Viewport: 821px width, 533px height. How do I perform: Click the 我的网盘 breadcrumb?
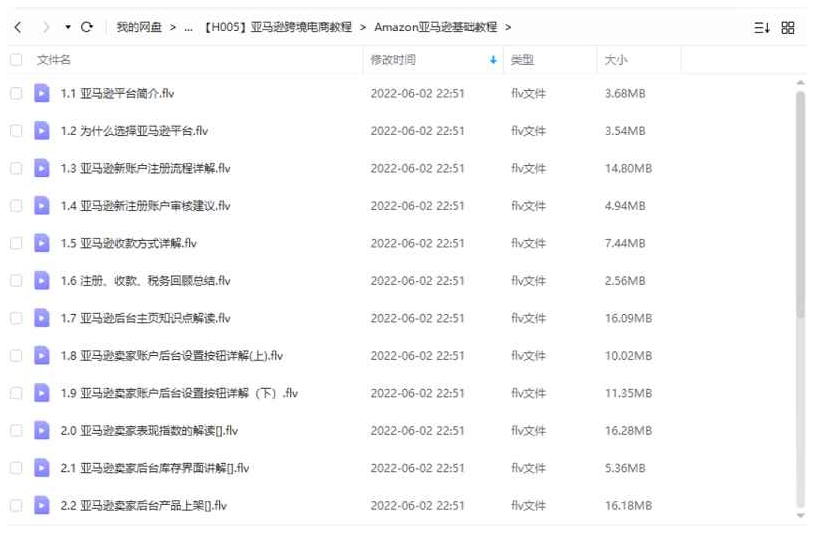click(139, 27)
